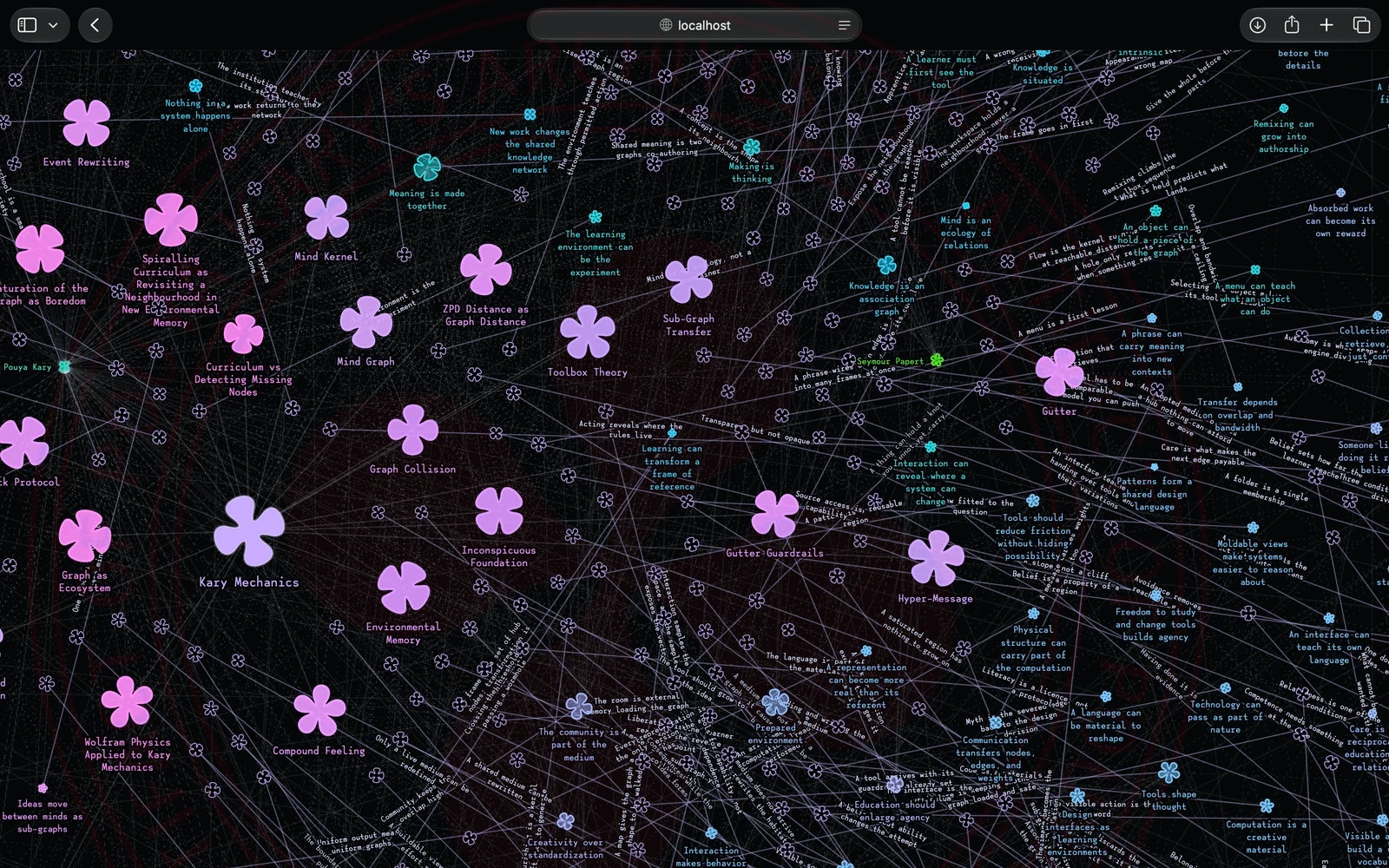Click the 'Ideas move between minds as sub-graphs' label

pyautogui.click(x=42, y=816)
